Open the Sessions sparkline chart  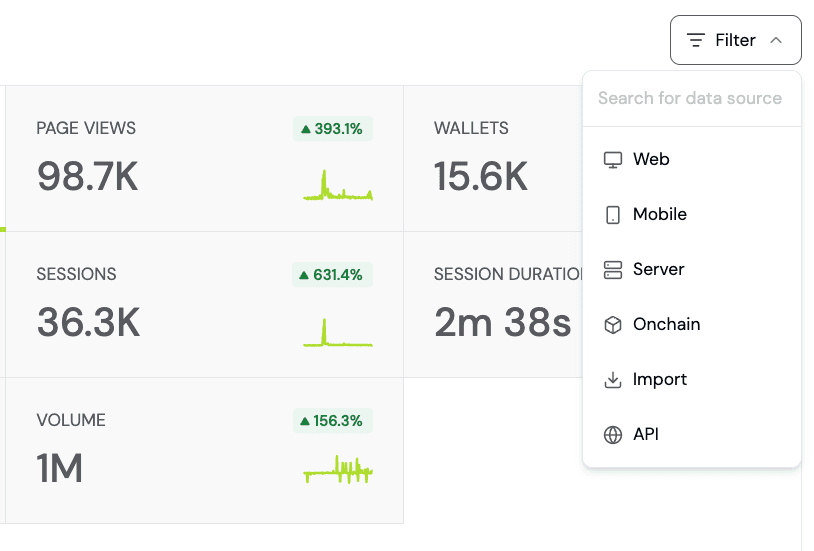click(338, 332)
